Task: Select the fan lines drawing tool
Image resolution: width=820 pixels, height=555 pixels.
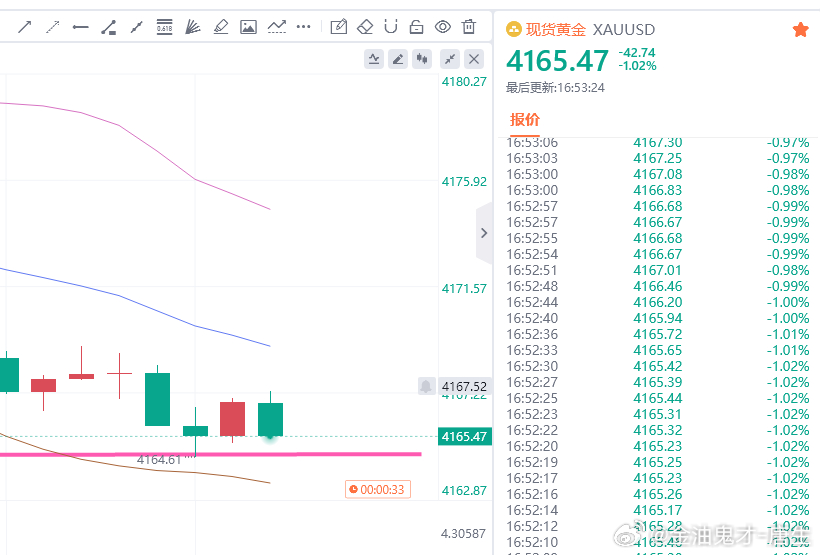Action: (x=192, y=27)
